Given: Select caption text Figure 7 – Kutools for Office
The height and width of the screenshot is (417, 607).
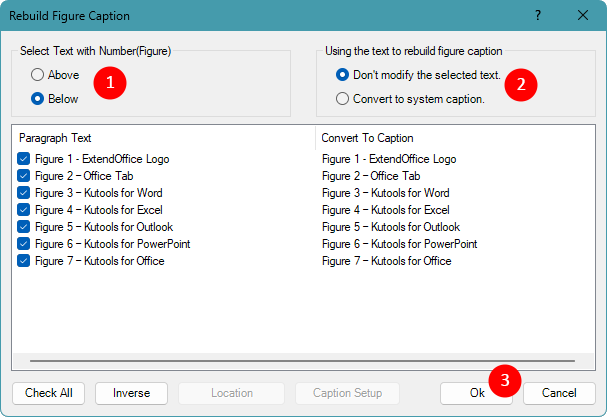Looking at the screenshot, I should click(387, 261).
